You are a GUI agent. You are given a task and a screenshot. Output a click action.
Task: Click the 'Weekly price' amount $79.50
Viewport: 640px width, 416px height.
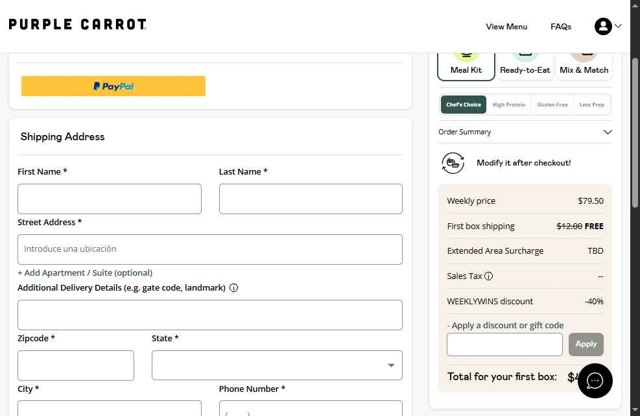point(591,201)
